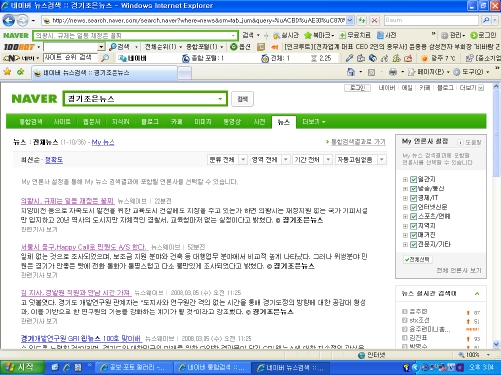Click the show desktop quick launch icon

pos(78,367)
